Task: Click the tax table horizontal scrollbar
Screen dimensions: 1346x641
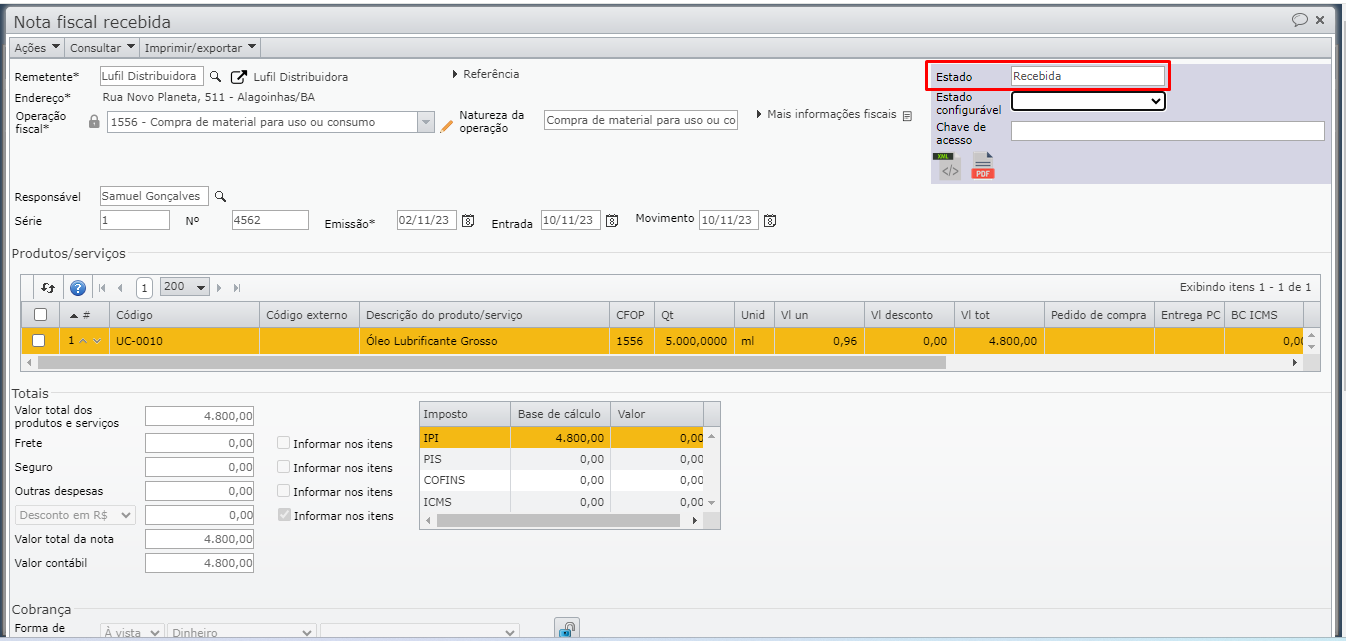Action: tap(556, 521)
